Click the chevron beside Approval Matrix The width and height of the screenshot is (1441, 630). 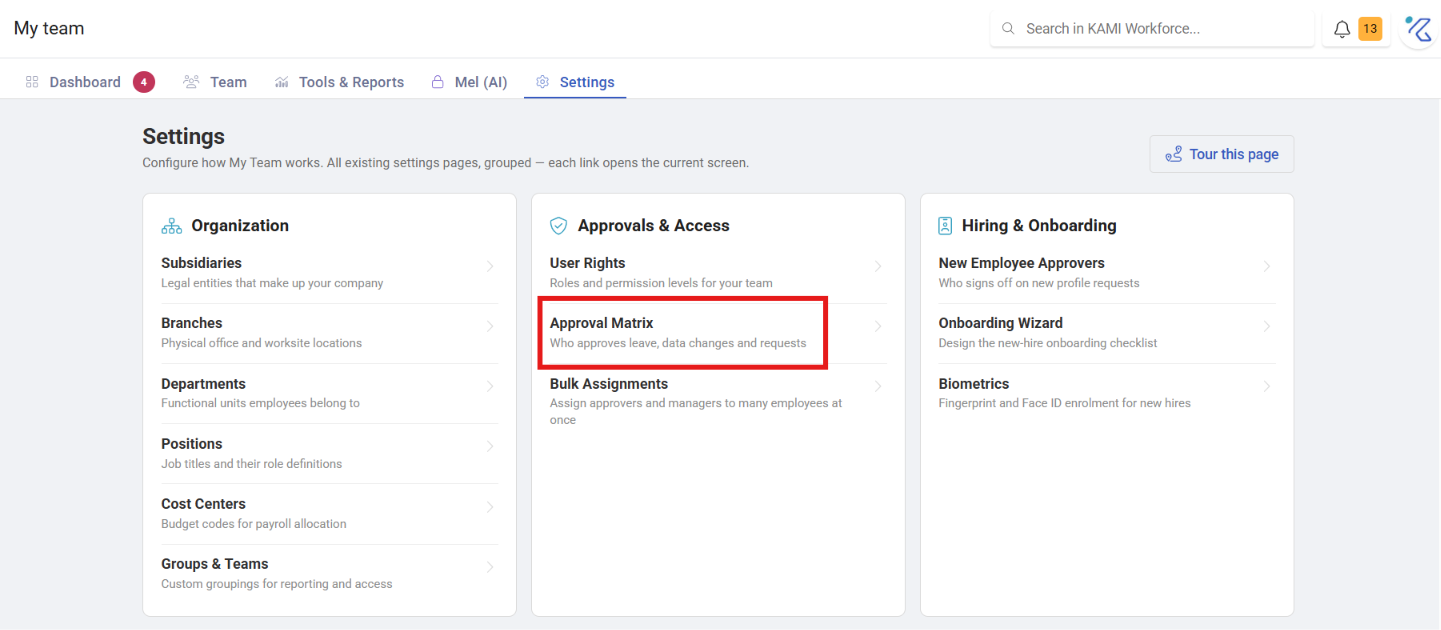878,326
